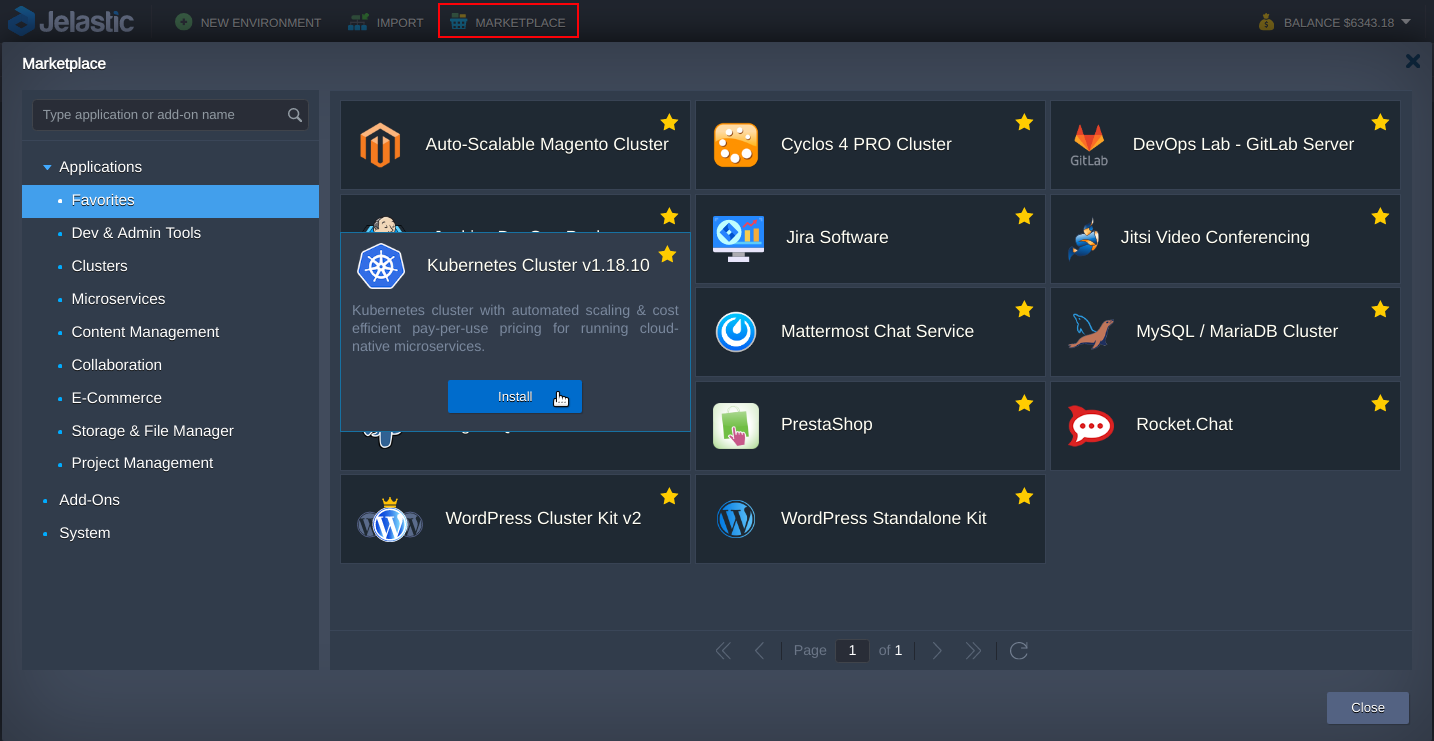This screenshot has width=1434, height=741.
Task: Click the Jitsi Video Conferencing icon
Action: (x=1084, y=239)
